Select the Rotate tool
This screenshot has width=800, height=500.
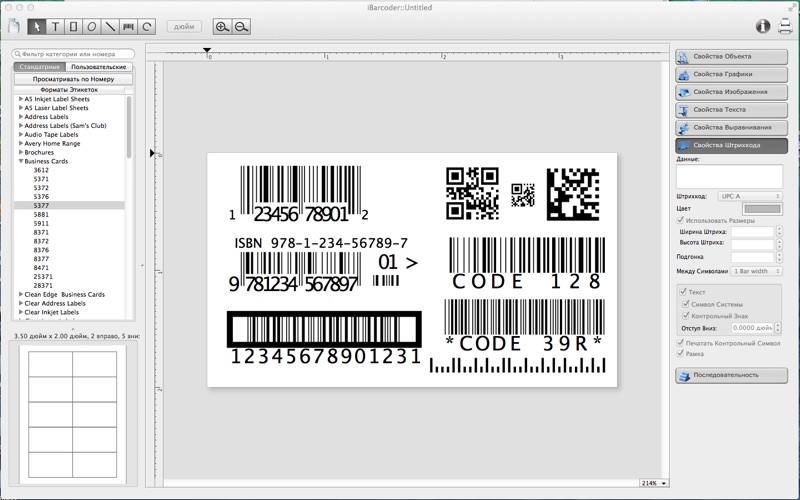tap(147, 27)
